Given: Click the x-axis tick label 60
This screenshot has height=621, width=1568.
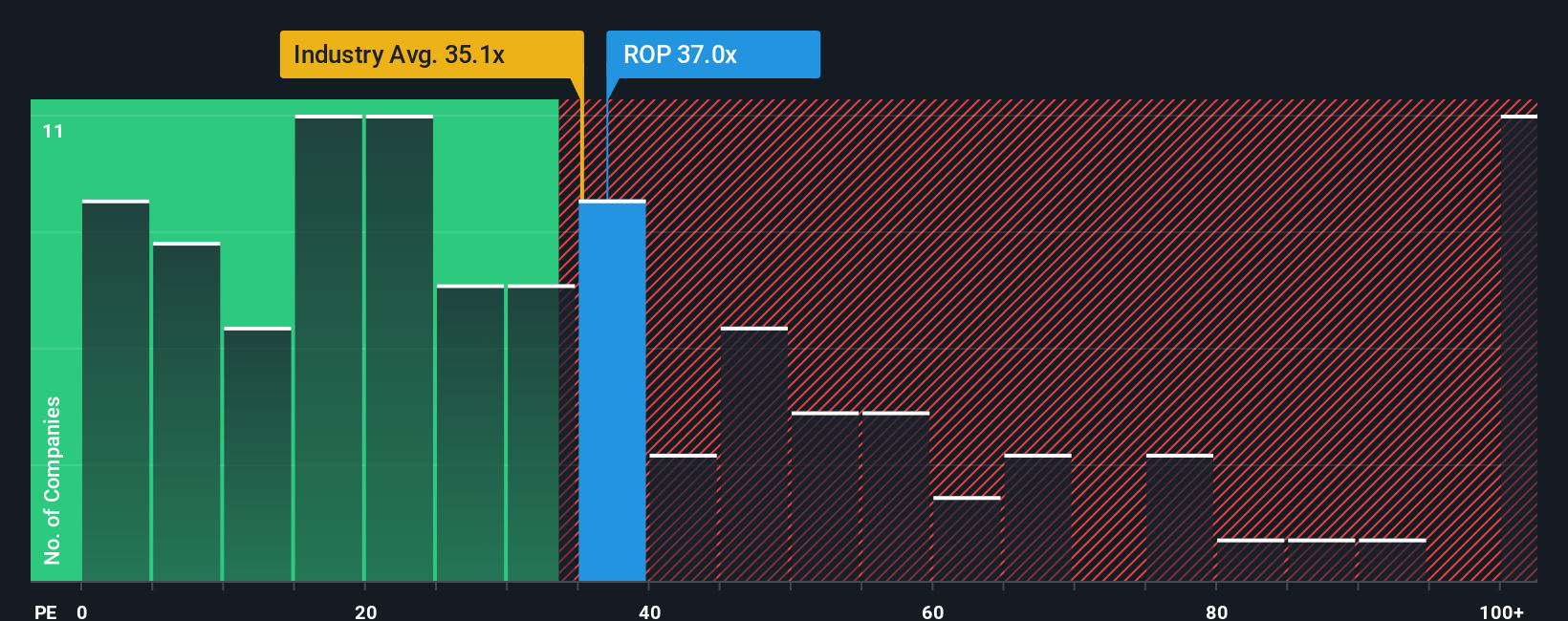Looking at the screenshot, I should point(932,612).
